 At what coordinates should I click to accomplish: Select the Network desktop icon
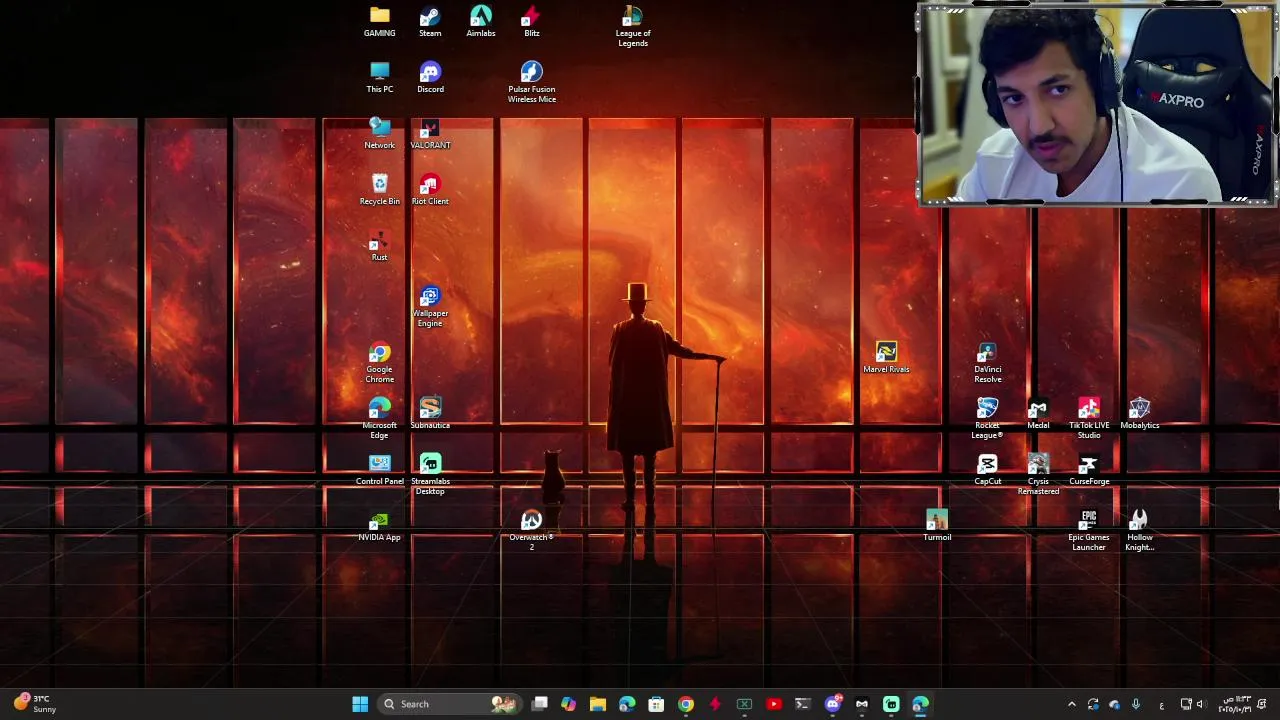pyautogui.click(x=379, y=134)
